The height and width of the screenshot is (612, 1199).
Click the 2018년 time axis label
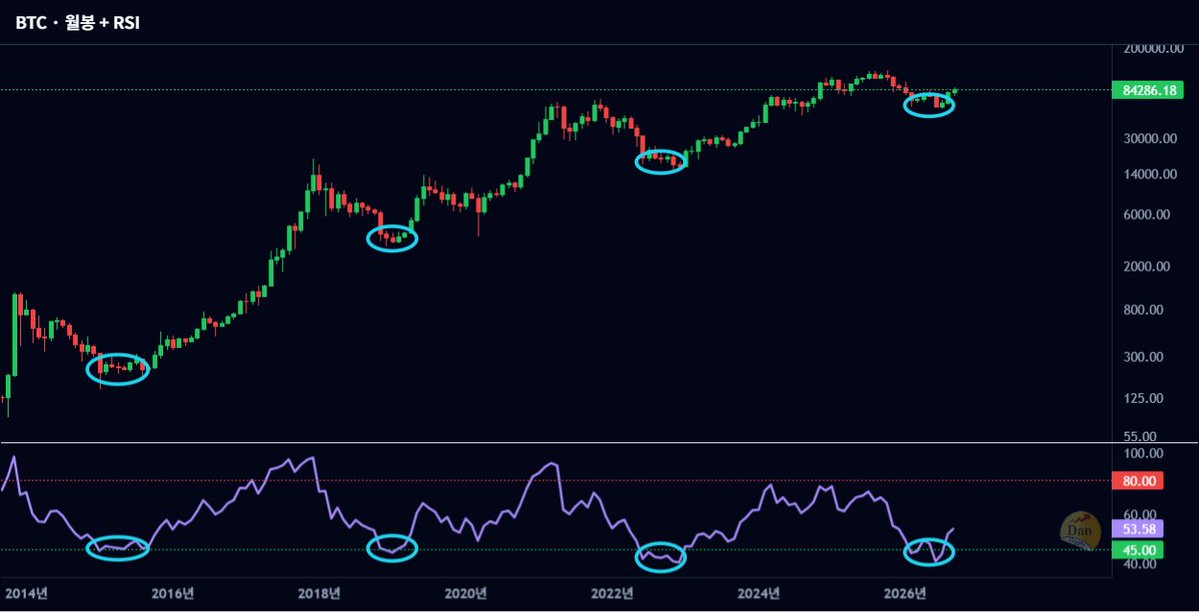pyautogui.click(x=319, y=593)
